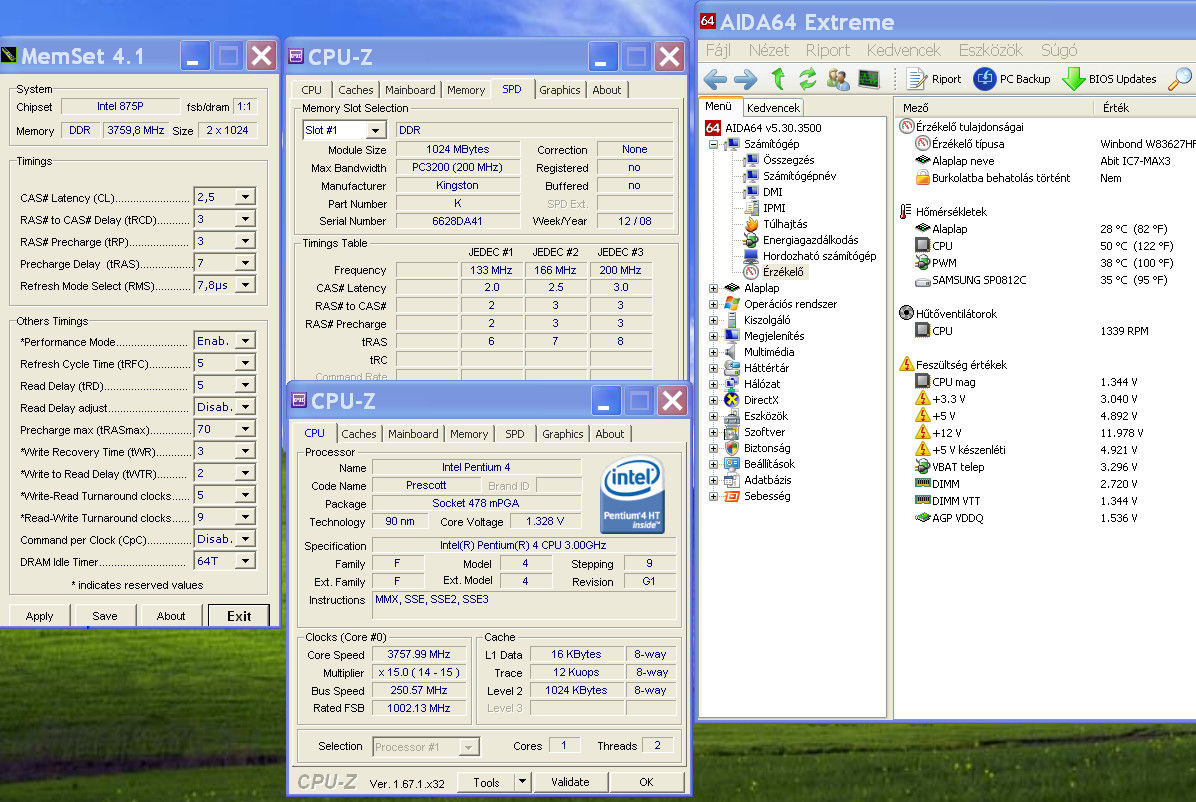Expand the Kiszolgáló tree node
The height and width of the screenshot is (802, 1196).
click(713, 320)
